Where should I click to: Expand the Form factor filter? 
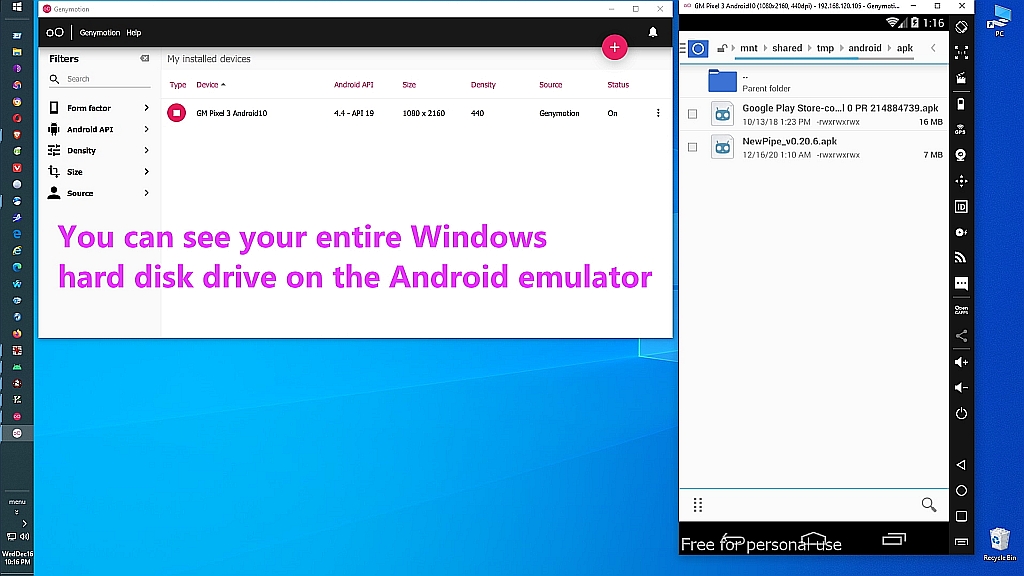tap(99, 108)
